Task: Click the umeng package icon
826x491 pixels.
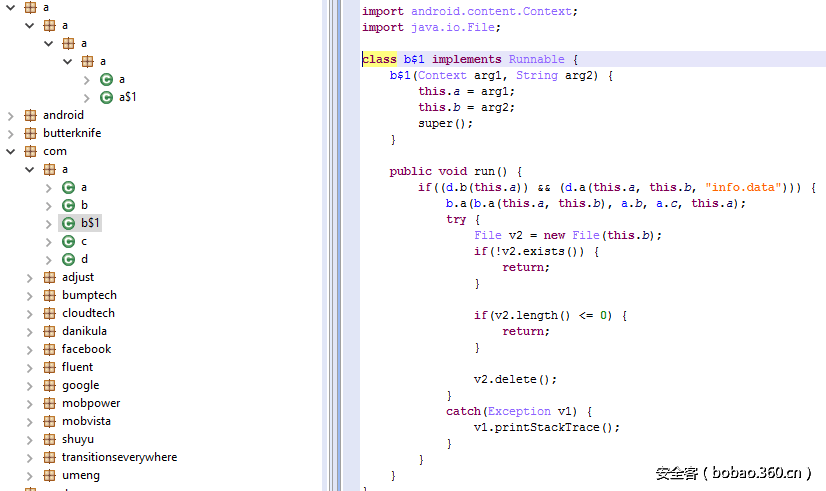Action: click(49, 475)
